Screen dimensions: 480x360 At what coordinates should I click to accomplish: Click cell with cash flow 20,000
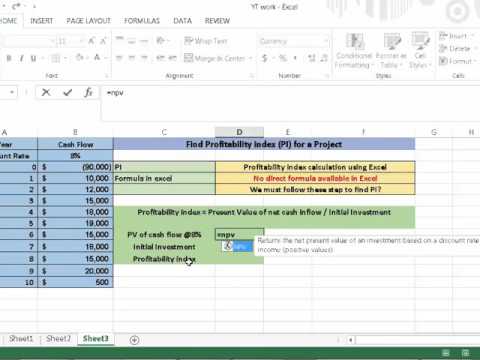75,271
